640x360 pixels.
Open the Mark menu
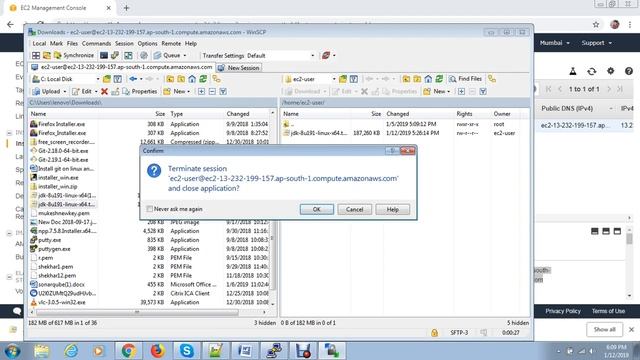click(x=56, y=43)
